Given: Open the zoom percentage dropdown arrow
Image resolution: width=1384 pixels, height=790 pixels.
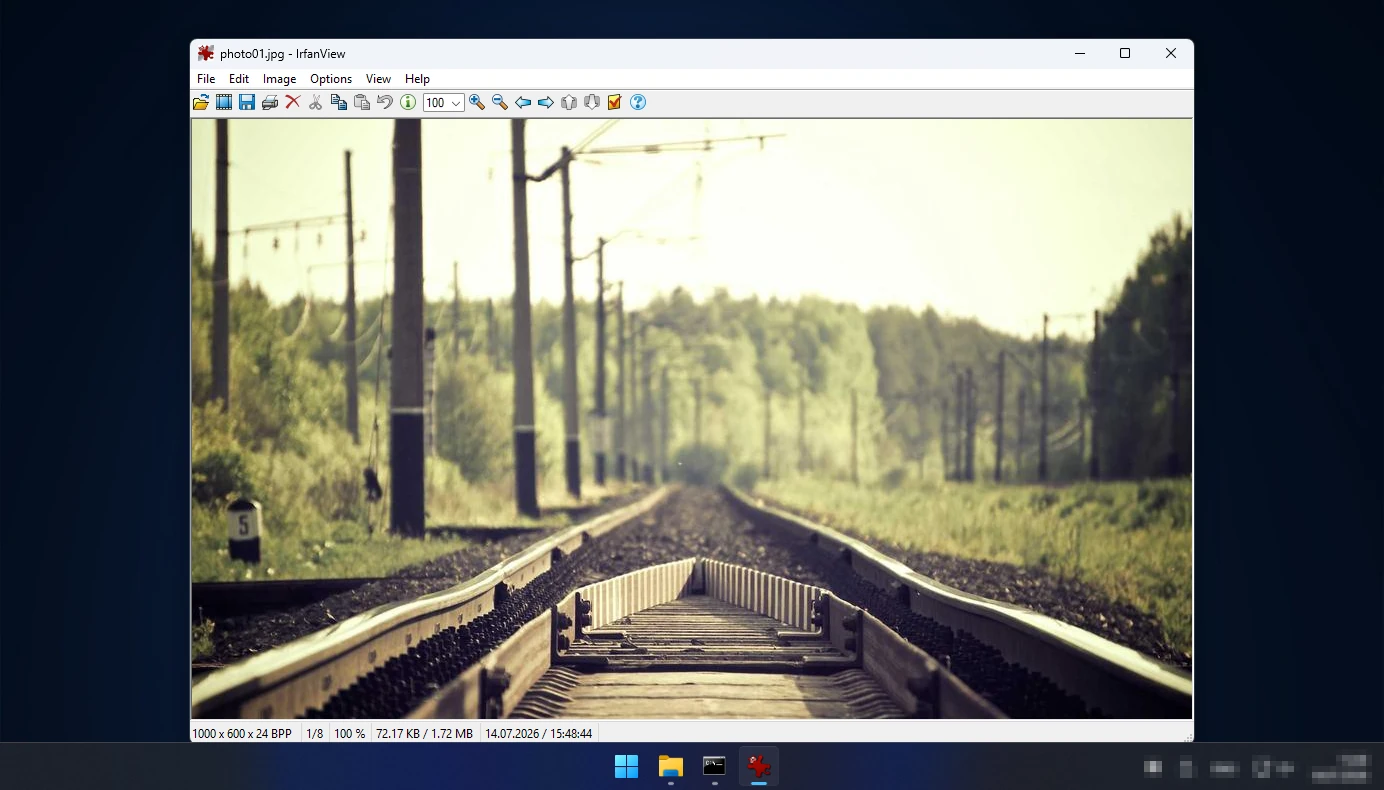Looking at the screenshot, I should [456, 103].
